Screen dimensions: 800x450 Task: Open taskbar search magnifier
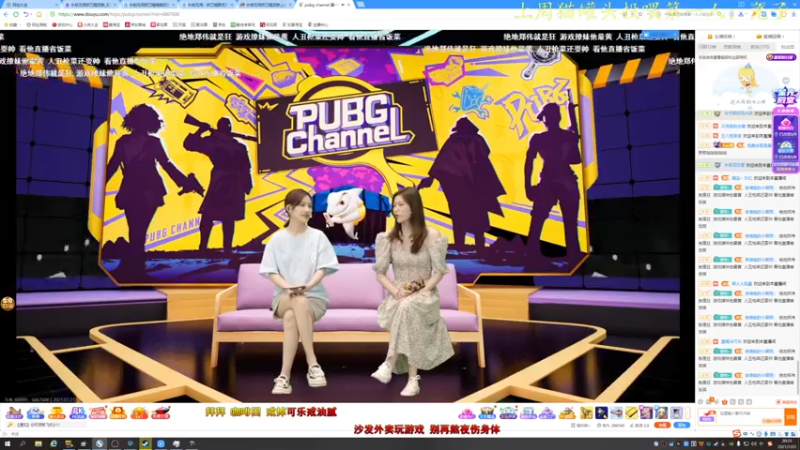pos(22,444)
